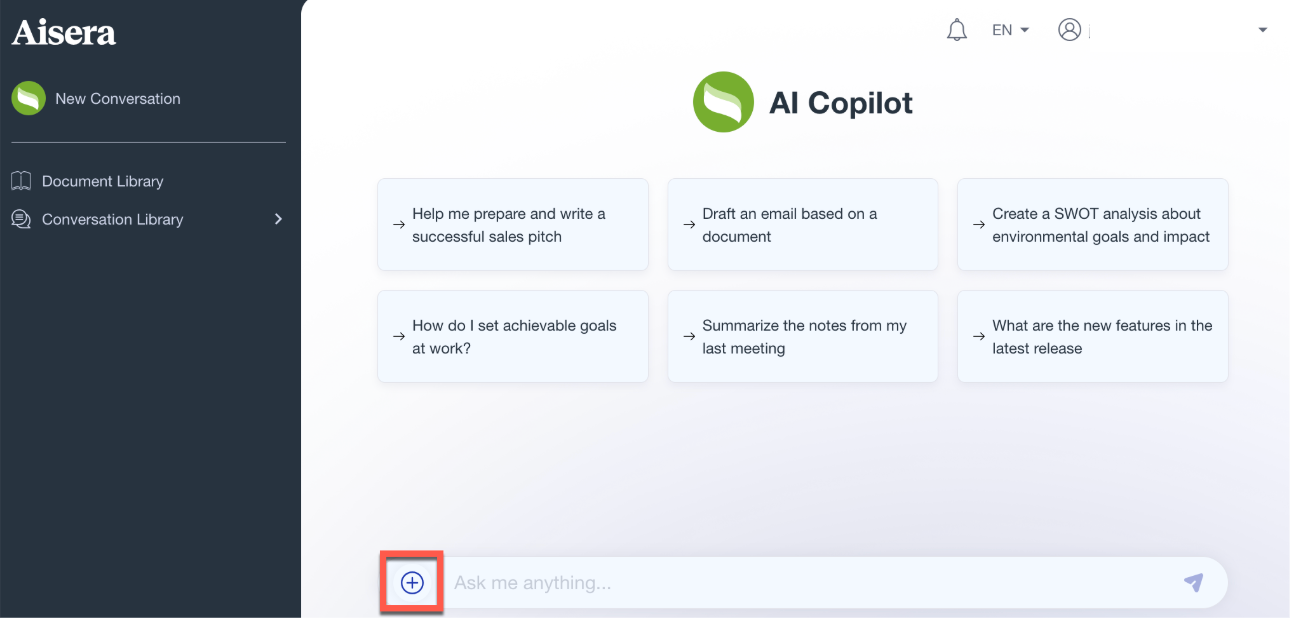Screen dimensions: 1290x618
Task: Select the latest release features prompt
Action: tap(1092, 337)
